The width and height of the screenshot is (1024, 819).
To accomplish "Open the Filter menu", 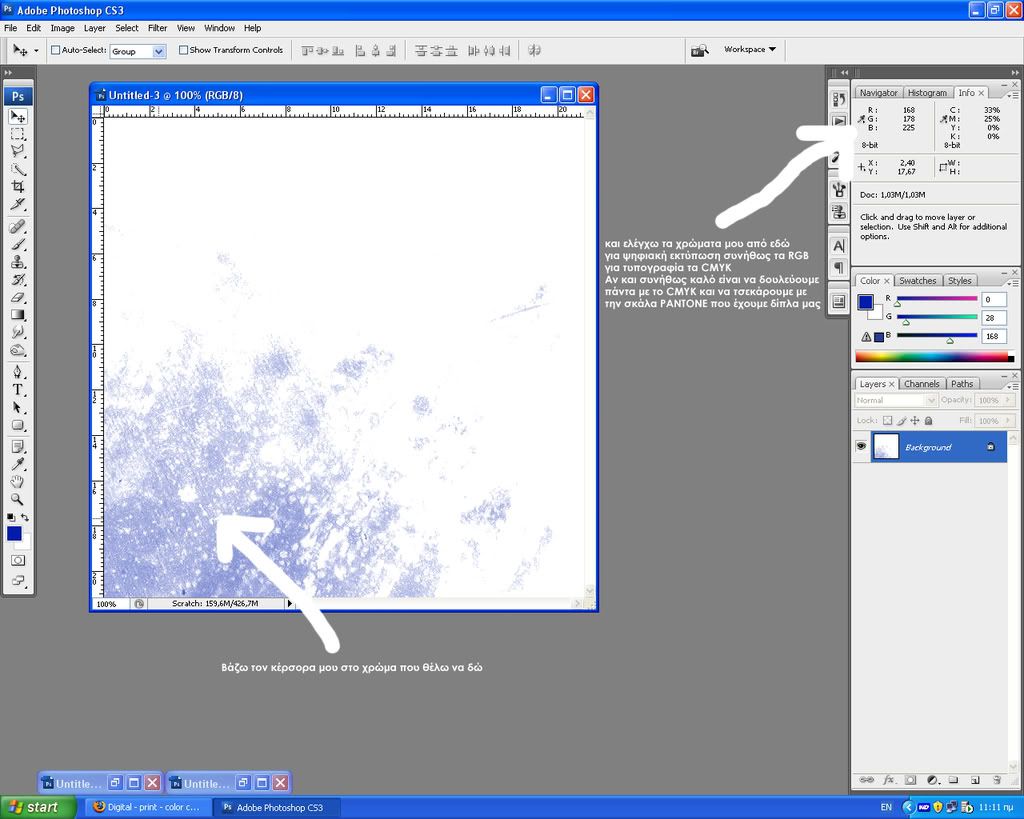I will click(158, 28).
